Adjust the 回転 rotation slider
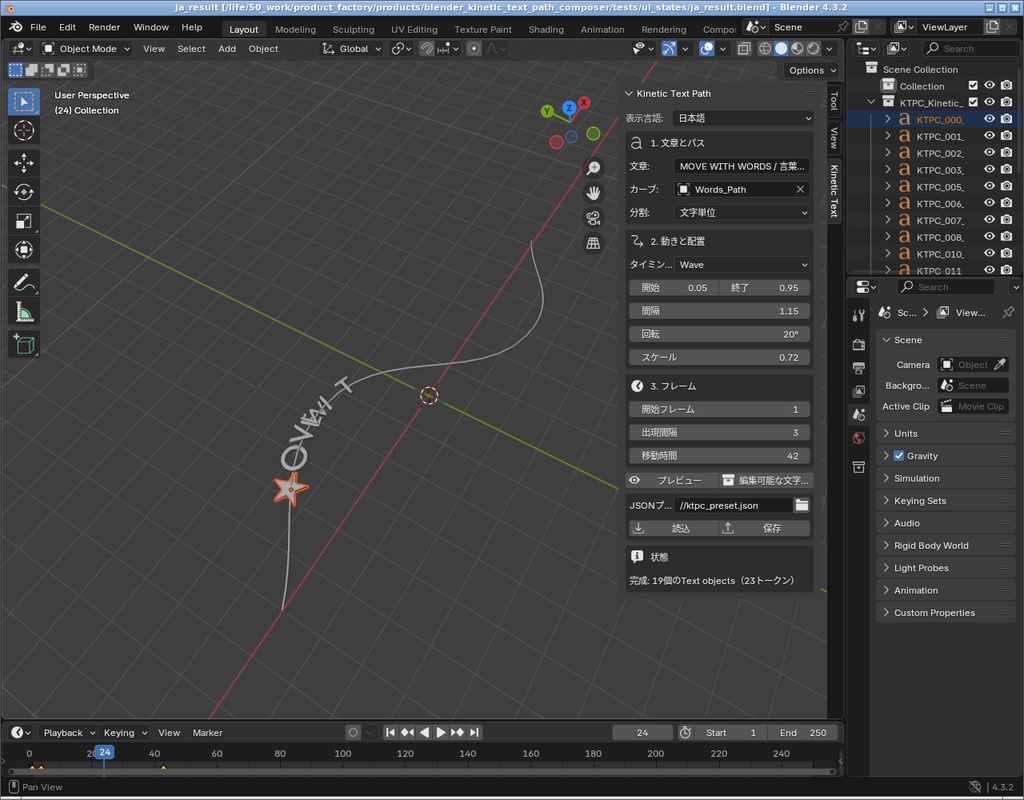This screenshot has width=1024, height=800. pyautogui.click(x=719, y=334)
